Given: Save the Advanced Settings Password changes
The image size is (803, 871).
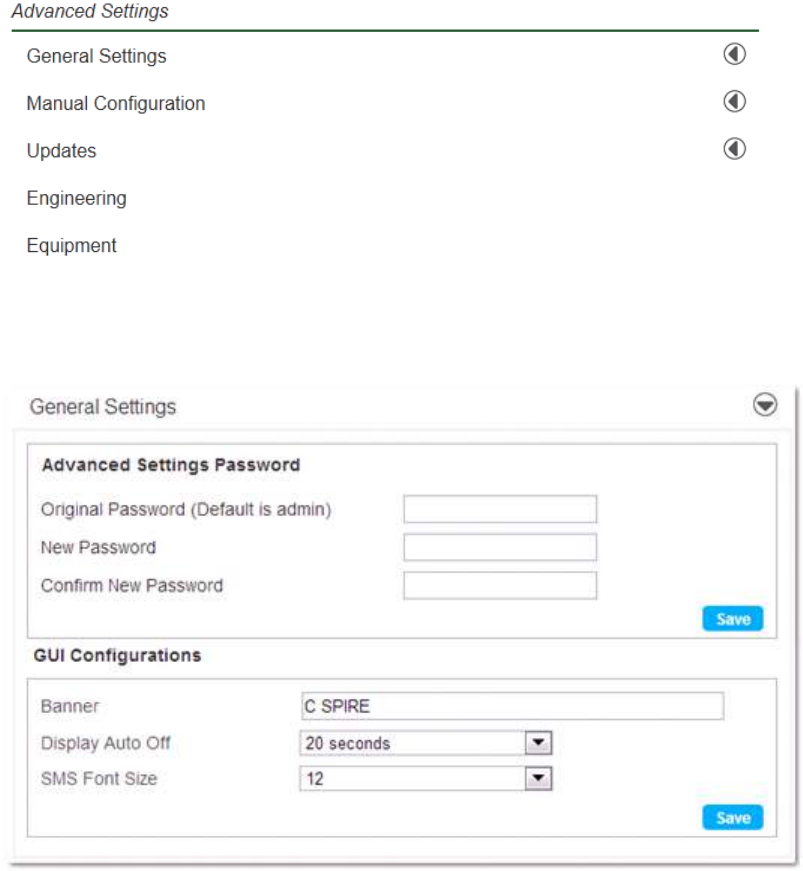Looking at the screenshot, I should [x=732, y=619].
